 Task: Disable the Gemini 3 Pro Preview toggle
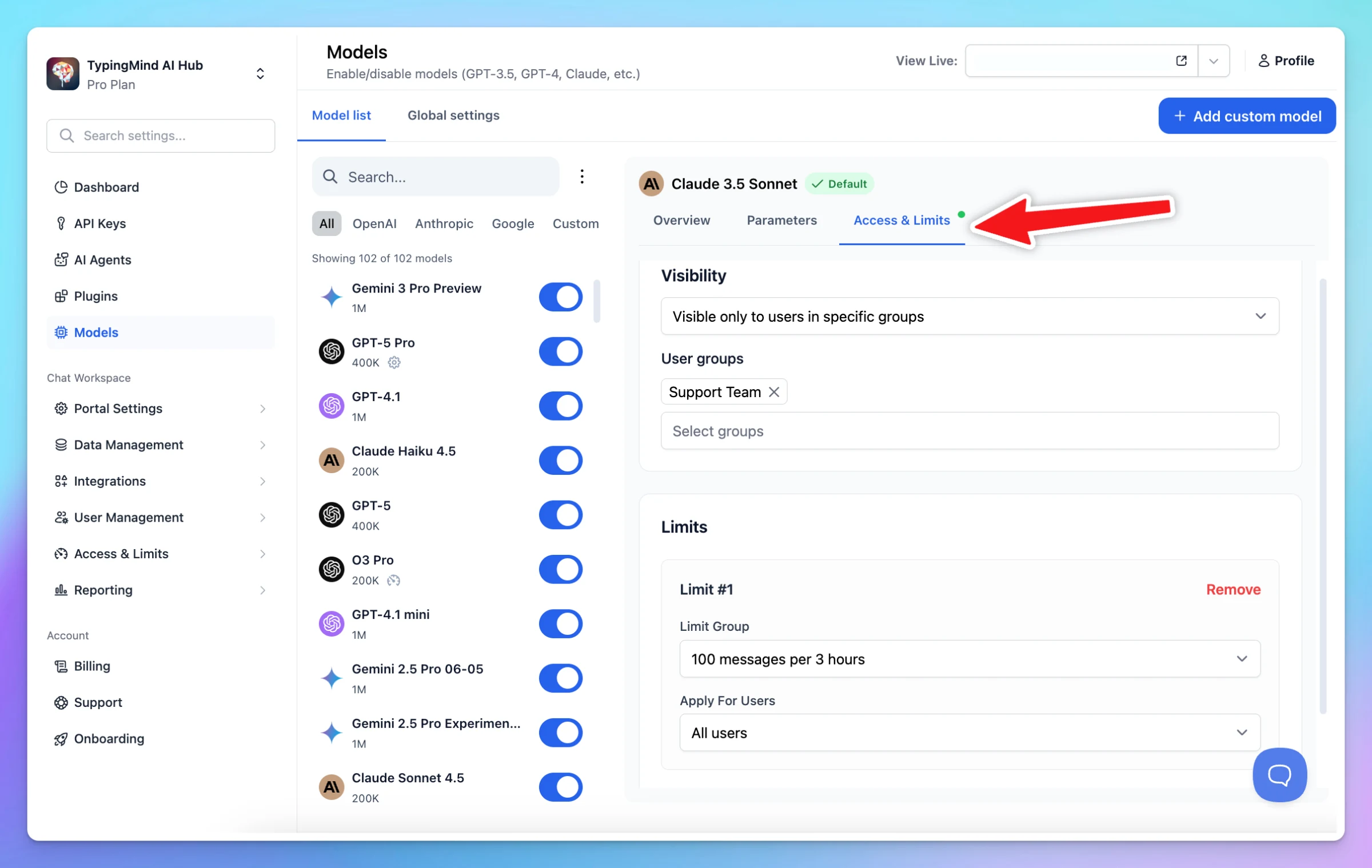(560, 297)
